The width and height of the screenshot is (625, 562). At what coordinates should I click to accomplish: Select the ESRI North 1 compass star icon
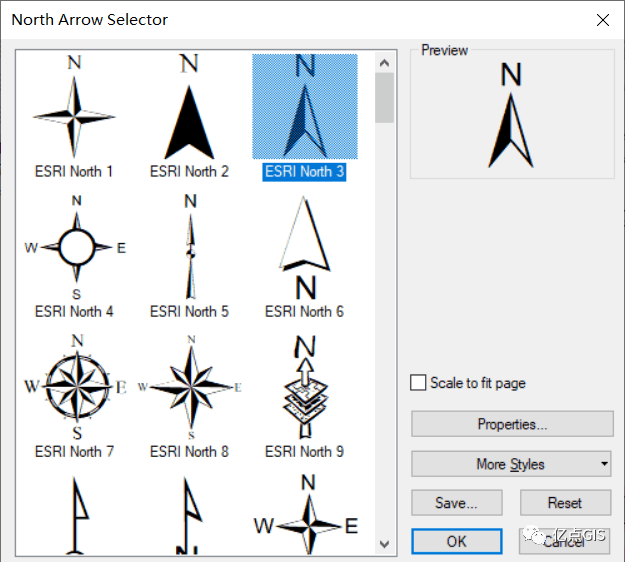point(74,107)
